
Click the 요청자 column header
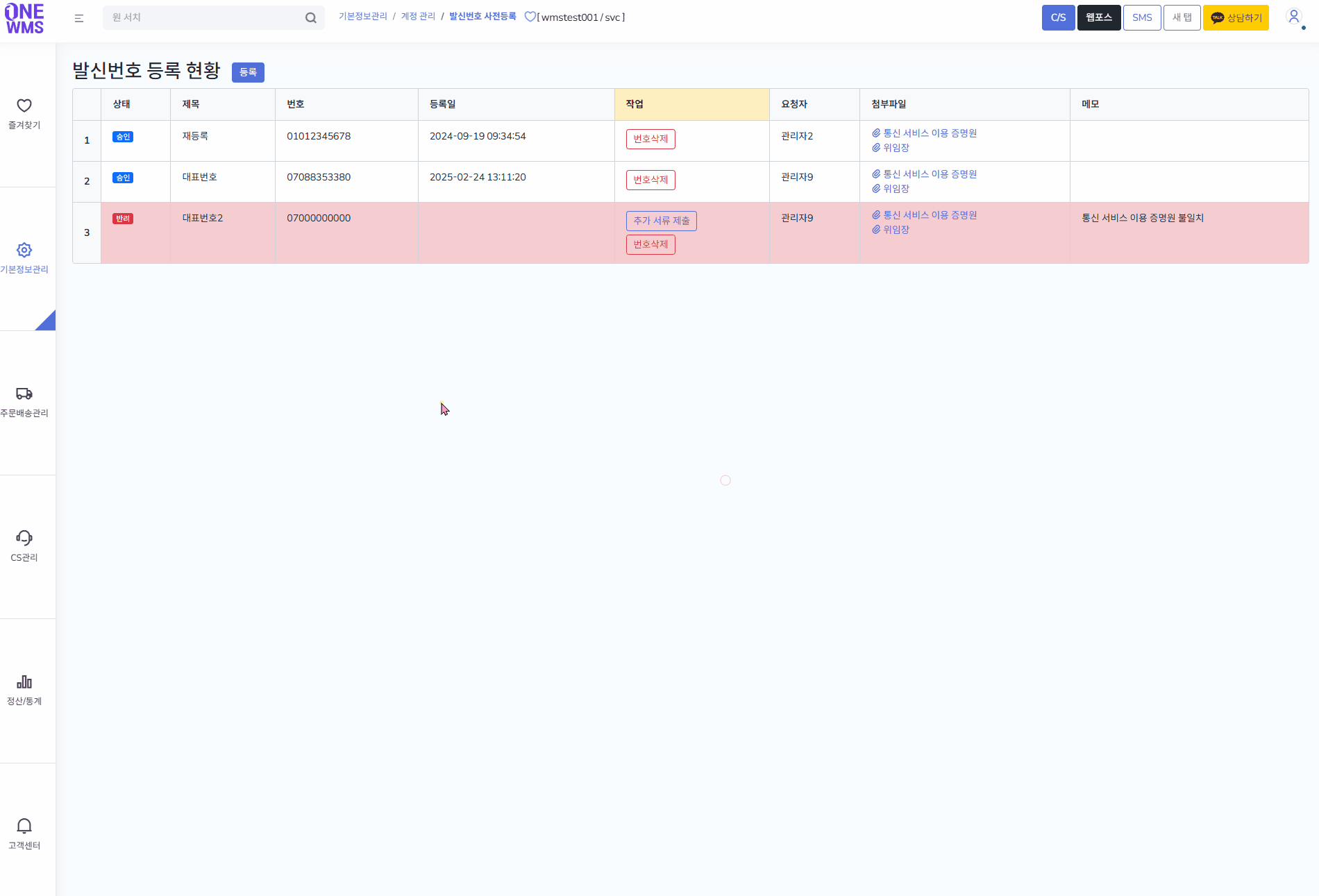click(x=814, y=104)
